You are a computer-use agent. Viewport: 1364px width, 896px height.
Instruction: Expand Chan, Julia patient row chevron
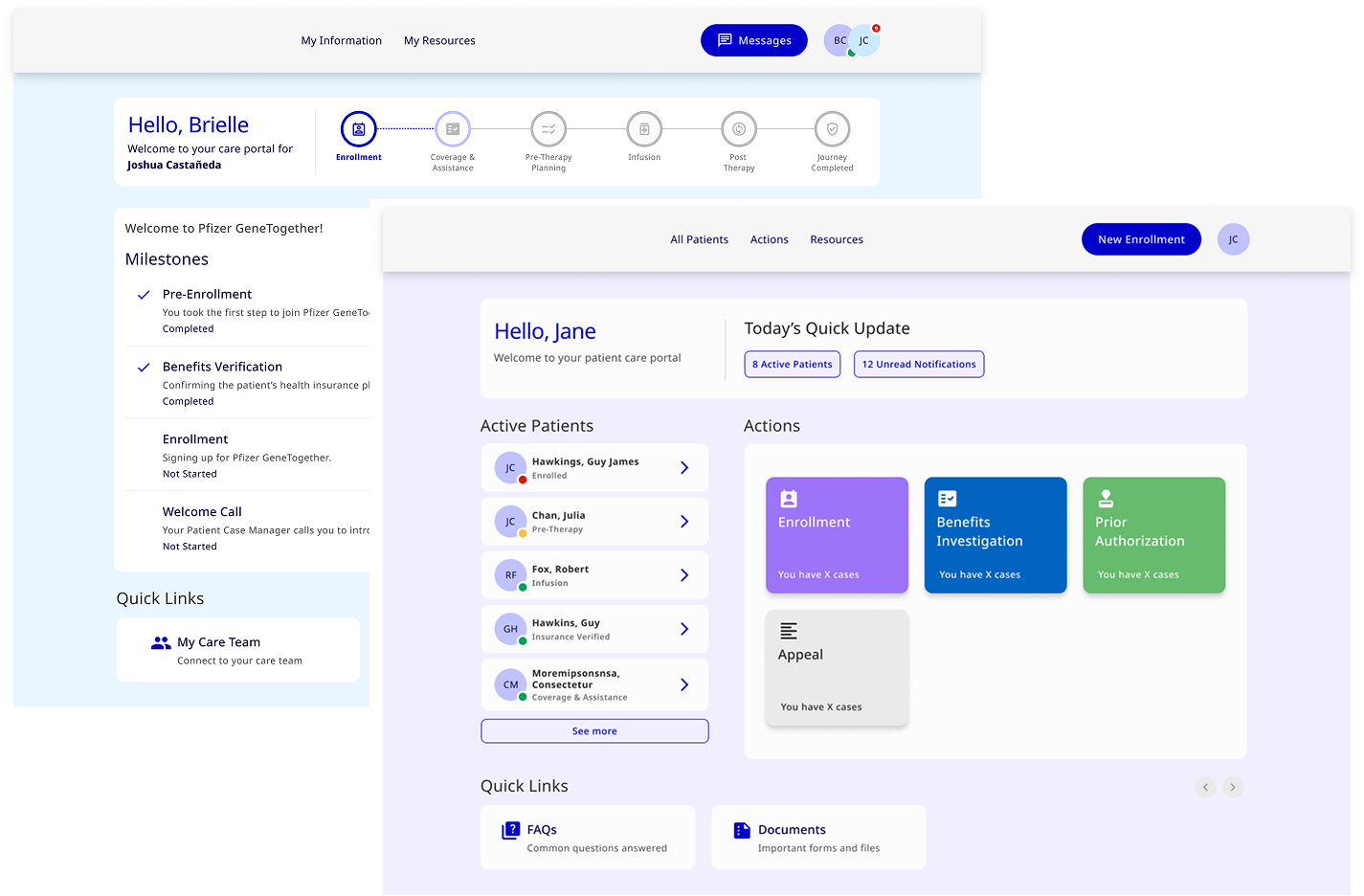684,522
